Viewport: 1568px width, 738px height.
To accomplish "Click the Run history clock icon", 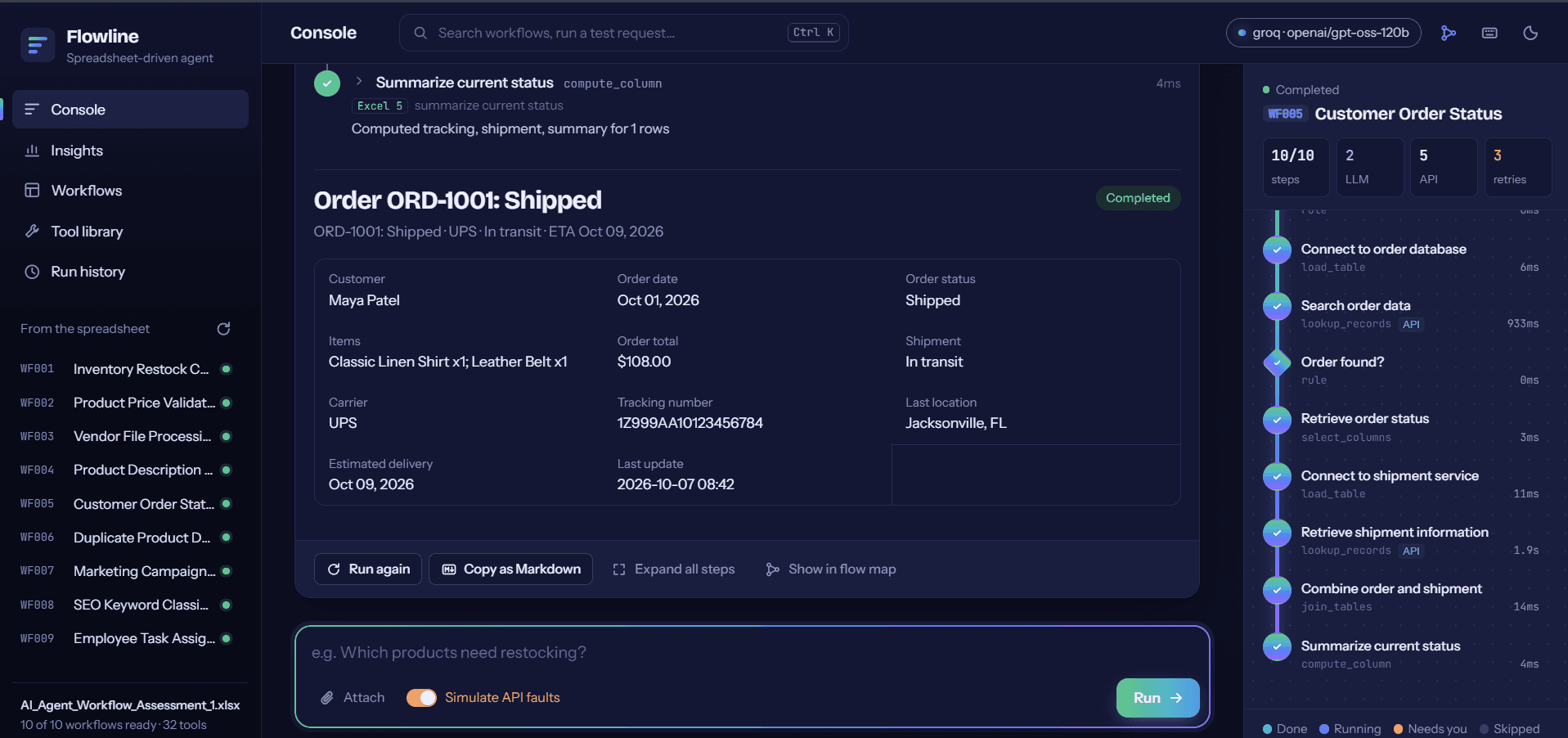I will pos(32,272).
